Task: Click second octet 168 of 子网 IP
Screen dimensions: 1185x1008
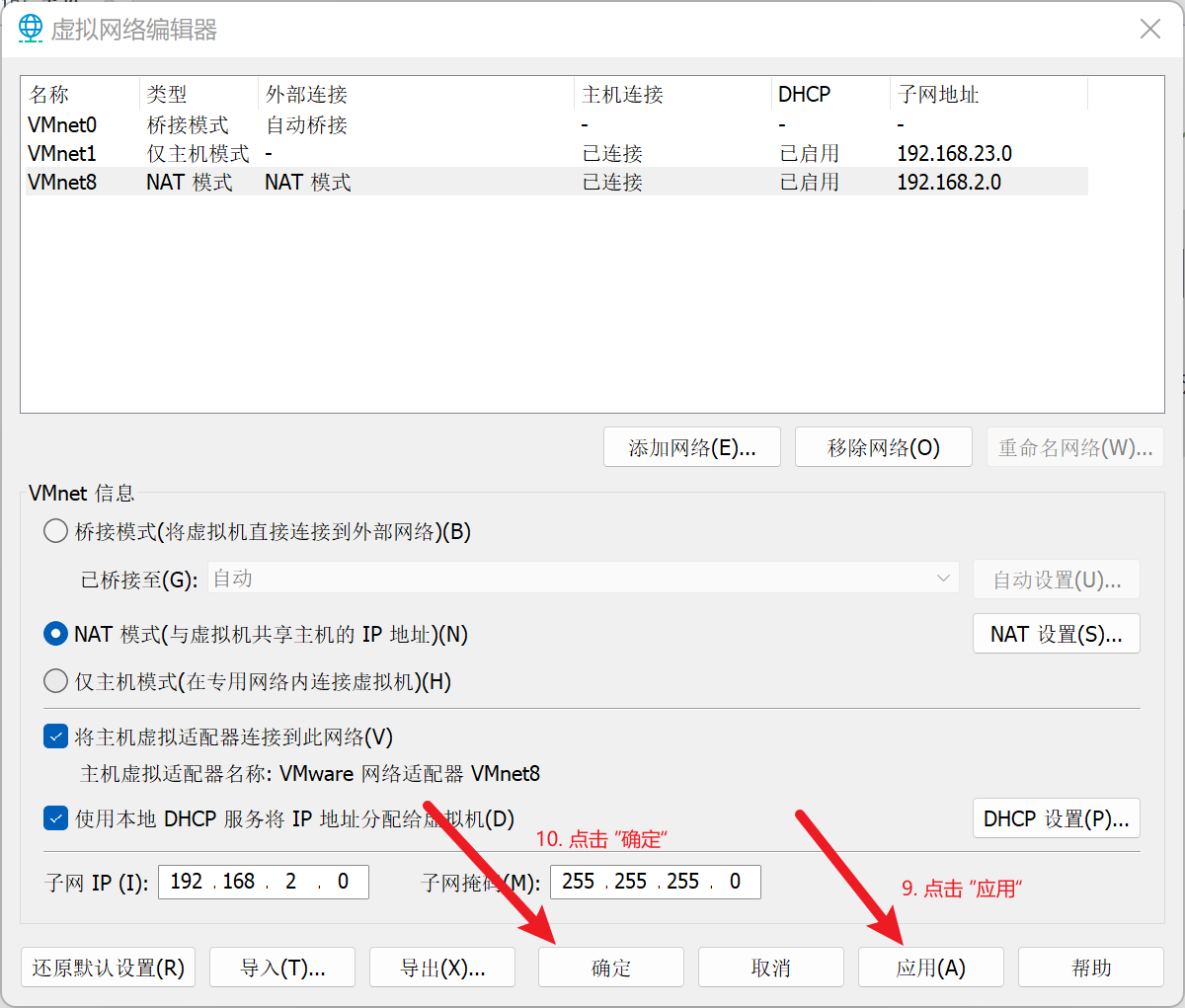Action: pos(239,882)
